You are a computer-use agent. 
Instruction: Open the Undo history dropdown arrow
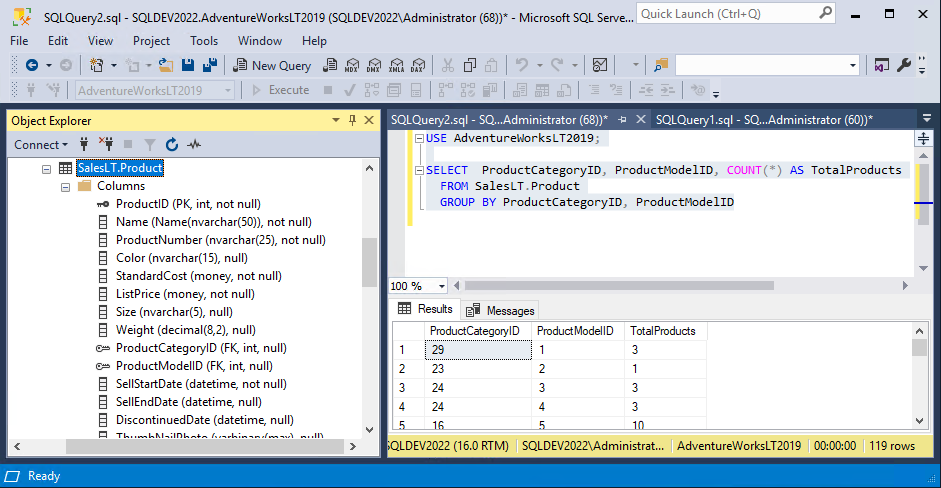click(540, 65)
